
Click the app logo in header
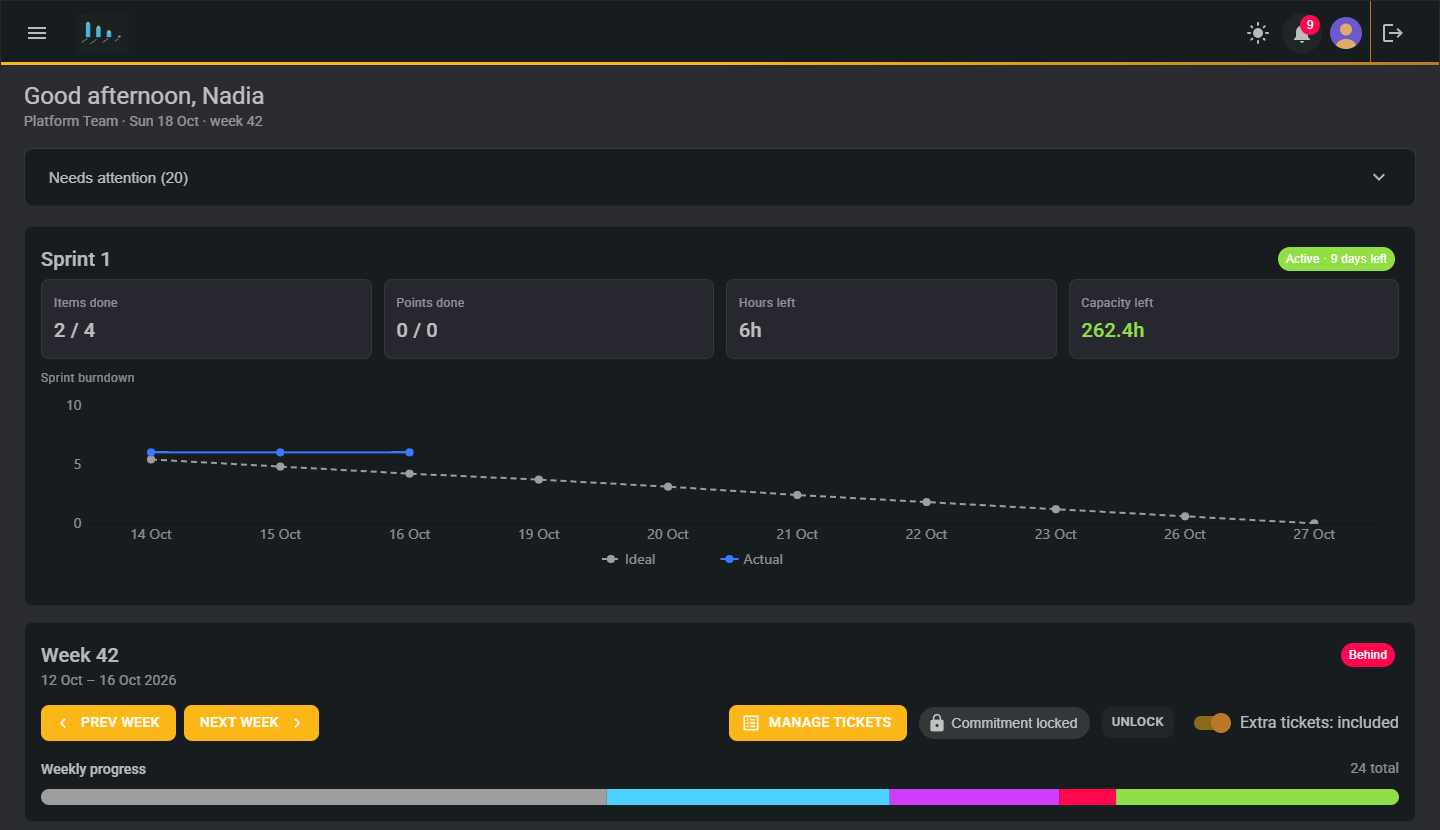pos(103,33)
